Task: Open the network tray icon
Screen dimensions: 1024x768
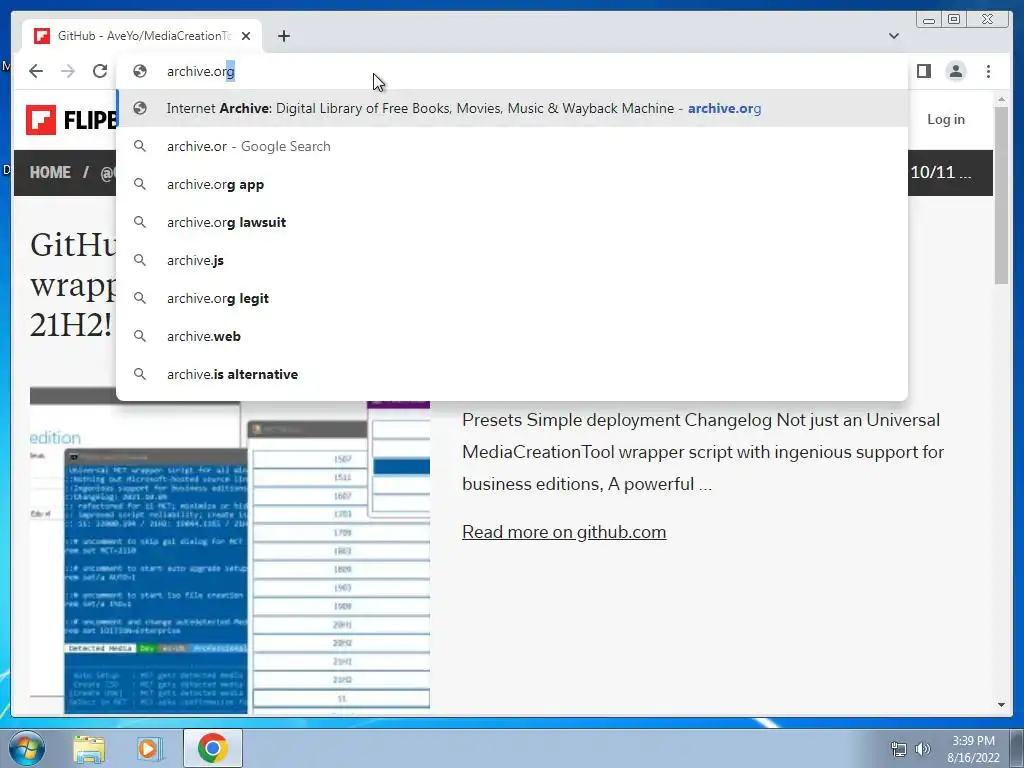Action: pos(899,749)
